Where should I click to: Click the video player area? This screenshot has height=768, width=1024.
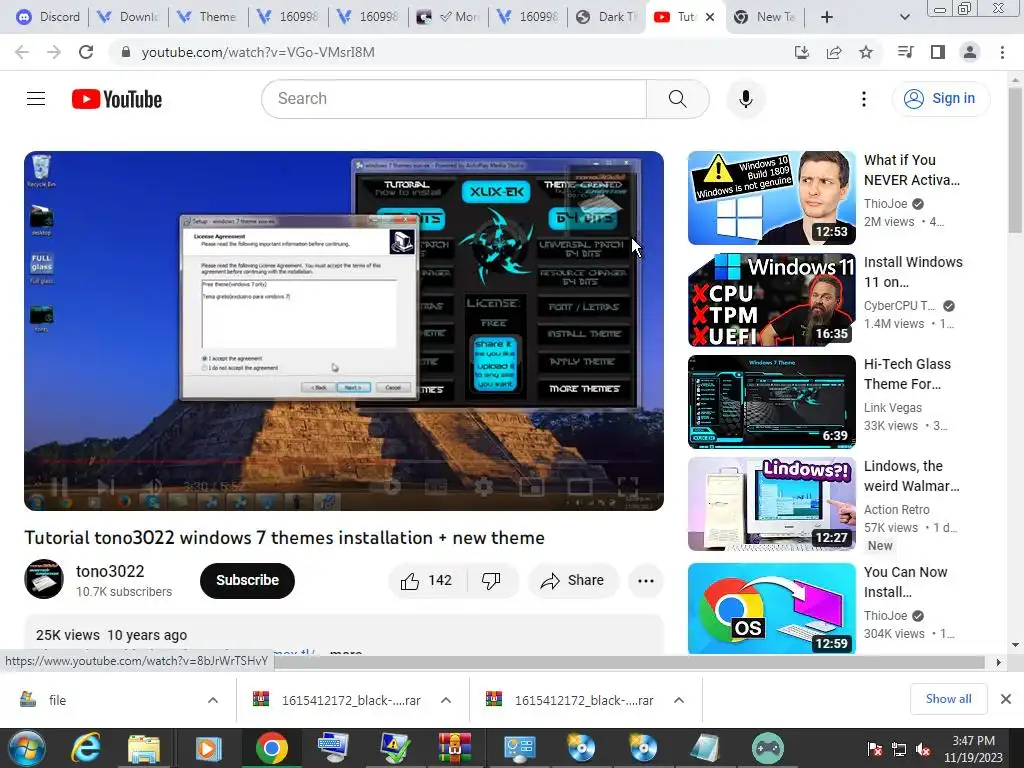344,330
